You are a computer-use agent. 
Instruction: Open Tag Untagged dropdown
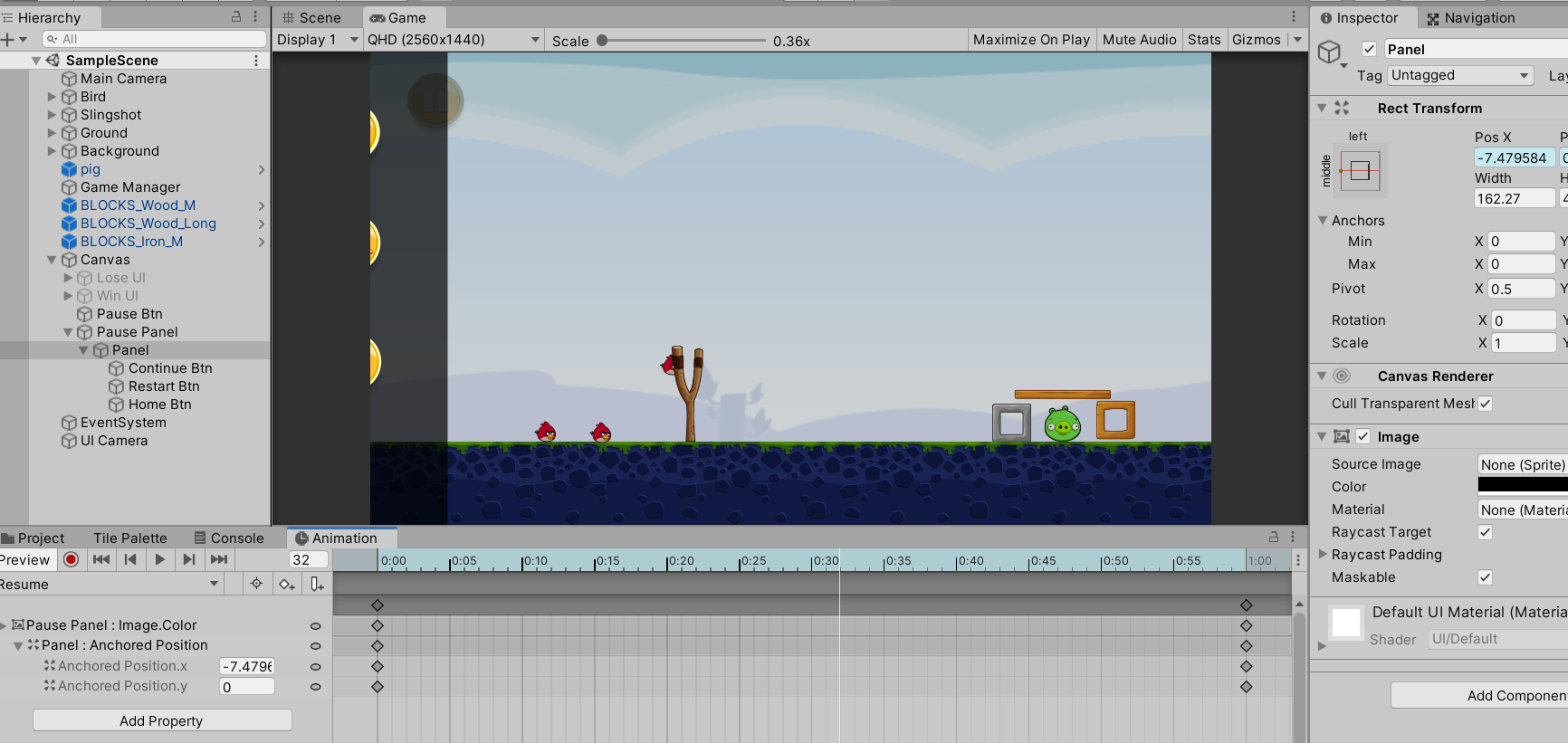click(1459, 75)
